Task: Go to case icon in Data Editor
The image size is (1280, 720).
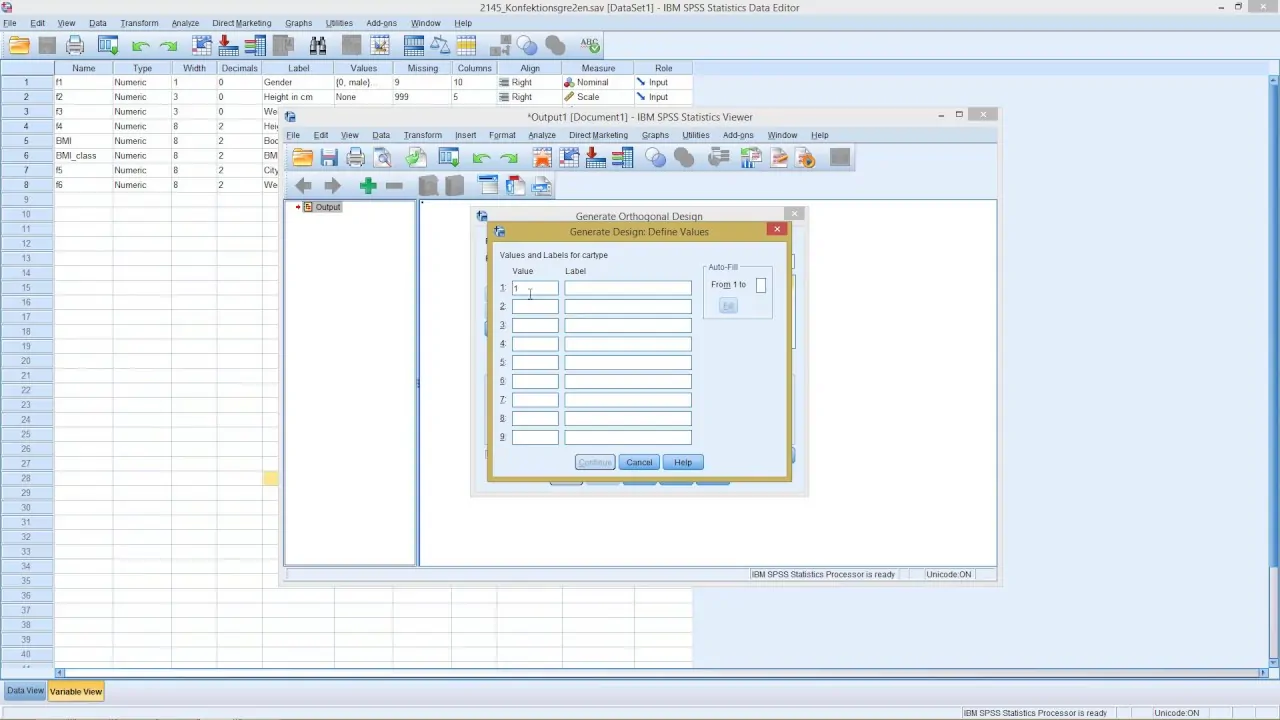Action: pos(202,45)
